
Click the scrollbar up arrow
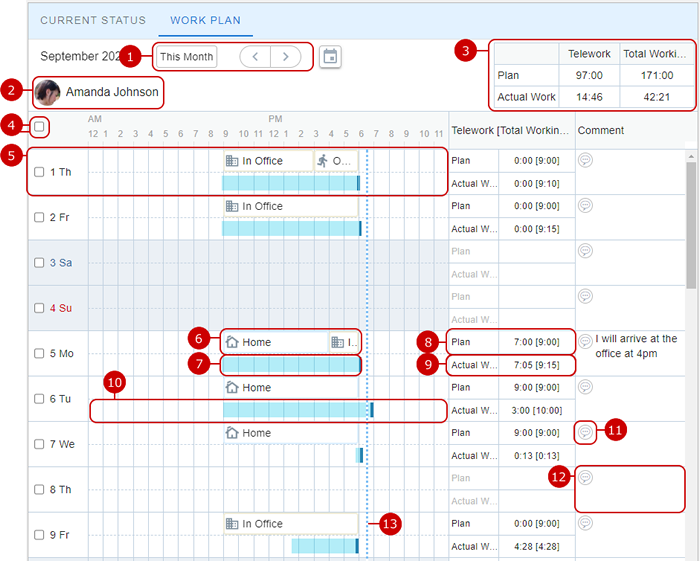(691, 156)
